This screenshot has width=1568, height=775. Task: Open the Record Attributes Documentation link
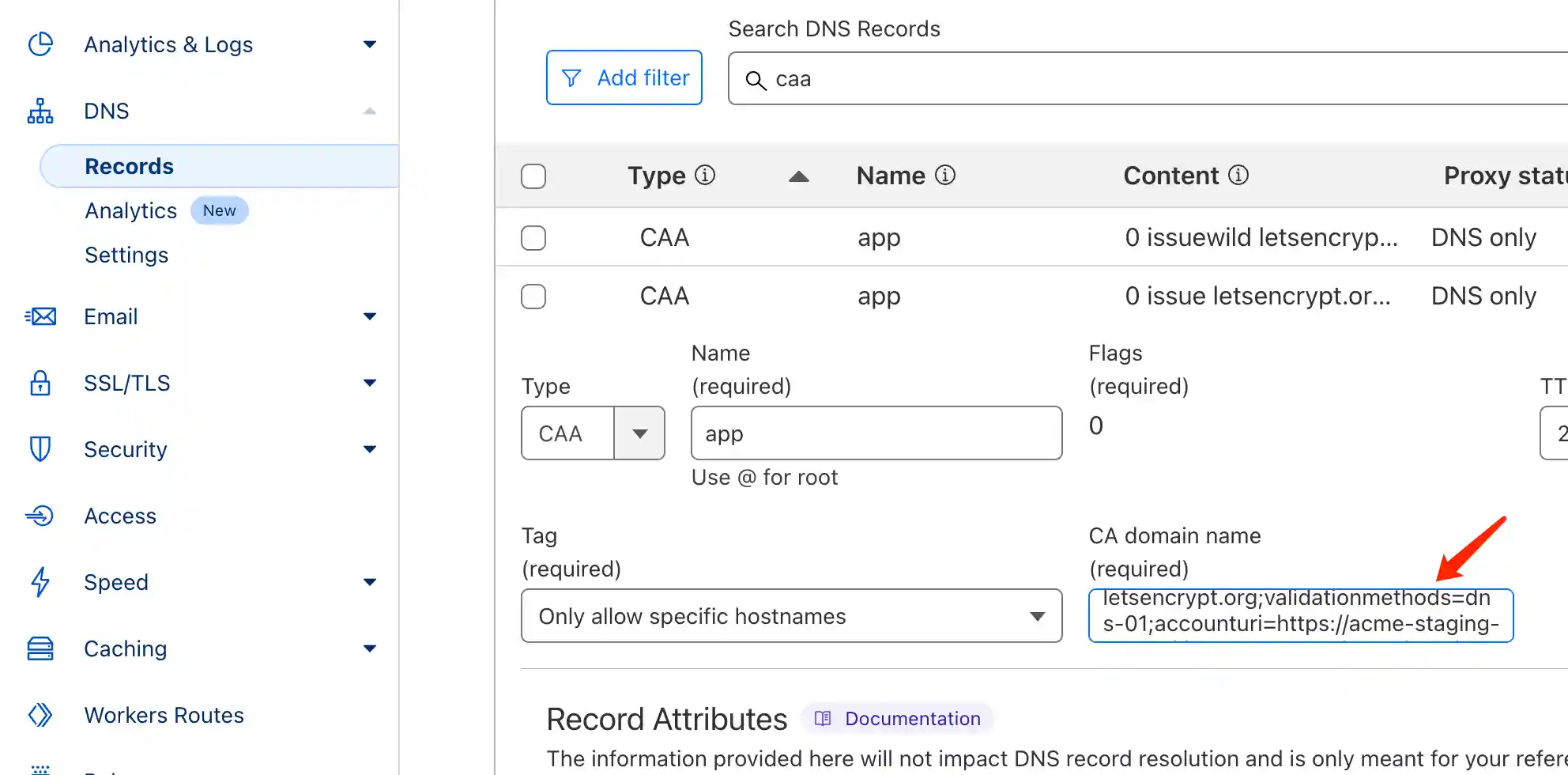899,718
